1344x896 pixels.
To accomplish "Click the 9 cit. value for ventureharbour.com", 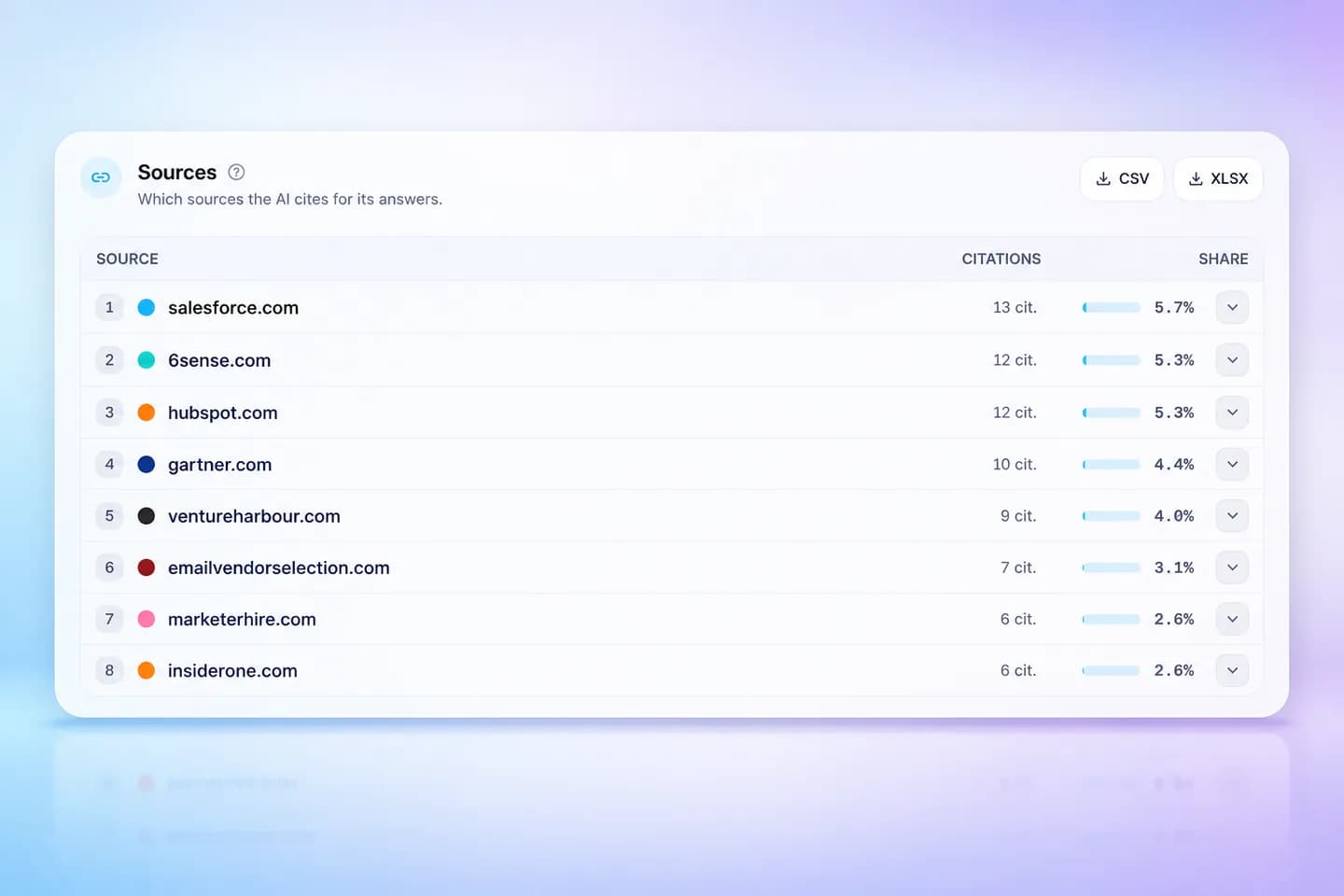I will pos(1018,516).
